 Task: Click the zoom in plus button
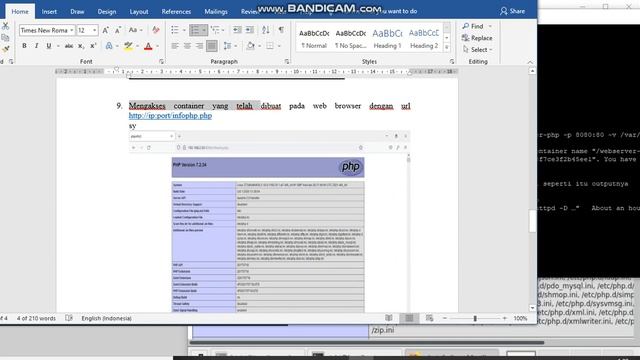504,318
